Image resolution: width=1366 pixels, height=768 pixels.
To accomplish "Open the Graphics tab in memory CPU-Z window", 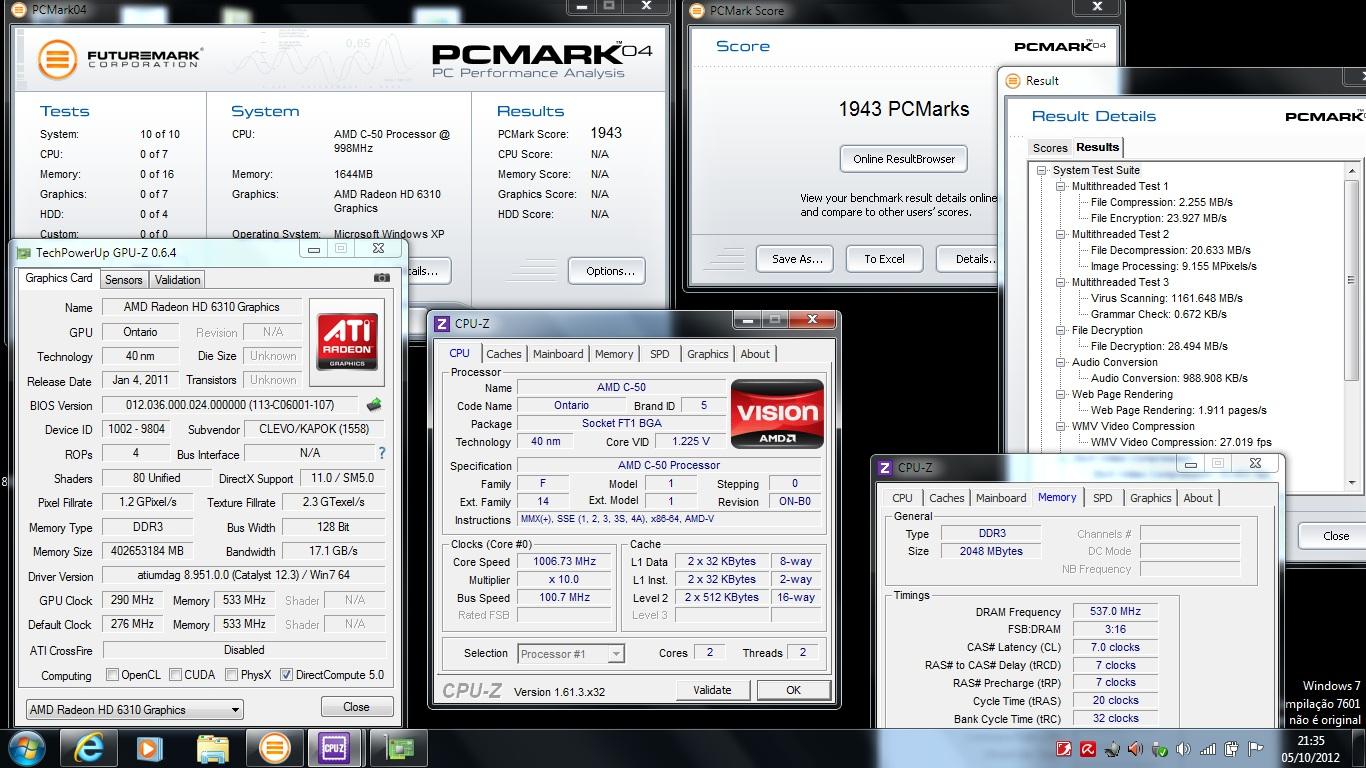I will (x=1150, y=498).
